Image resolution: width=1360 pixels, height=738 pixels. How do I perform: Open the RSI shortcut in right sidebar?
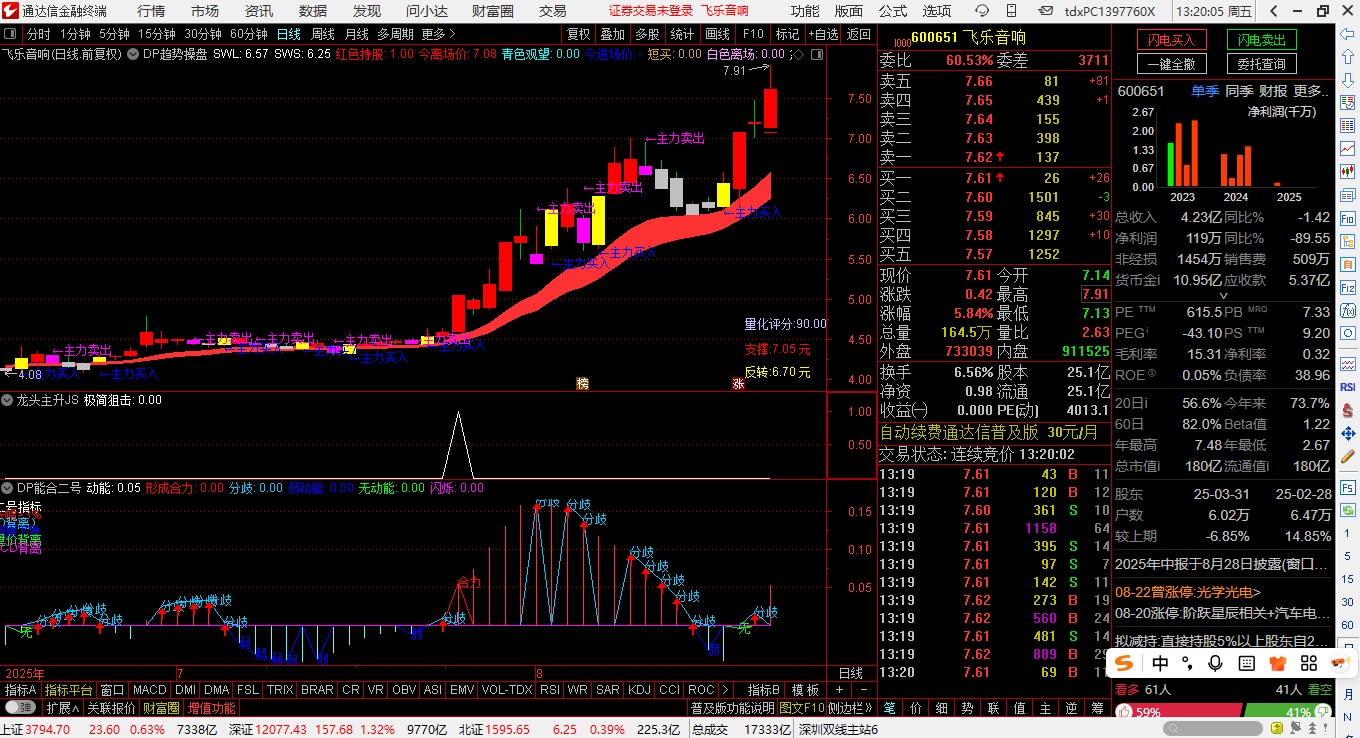click(1348, 387)
